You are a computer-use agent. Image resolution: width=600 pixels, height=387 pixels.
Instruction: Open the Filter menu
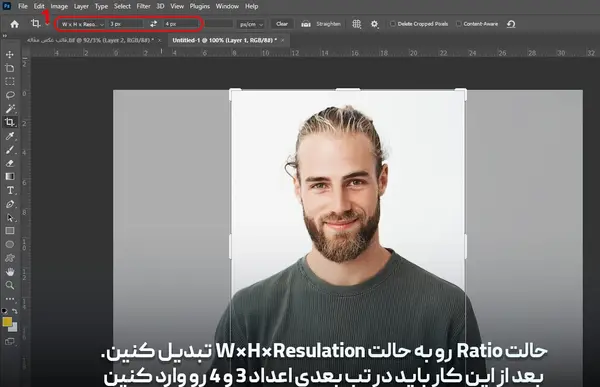point(143,6)
